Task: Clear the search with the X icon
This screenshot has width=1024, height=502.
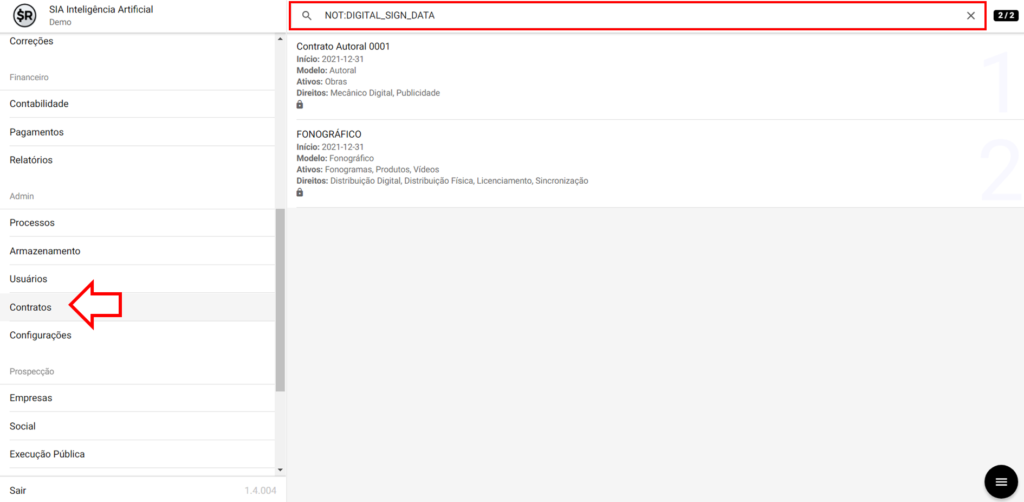Action: (x=970, y=16)
